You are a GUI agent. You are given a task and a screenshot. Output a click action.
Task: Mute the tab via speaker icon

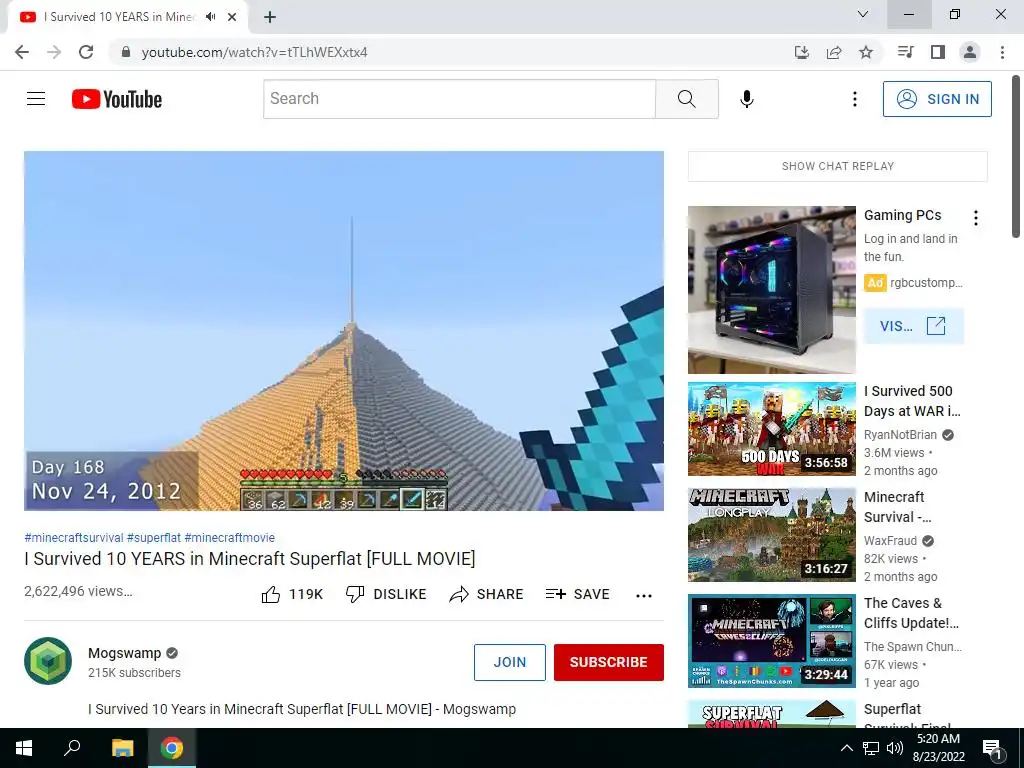(210, 17)
